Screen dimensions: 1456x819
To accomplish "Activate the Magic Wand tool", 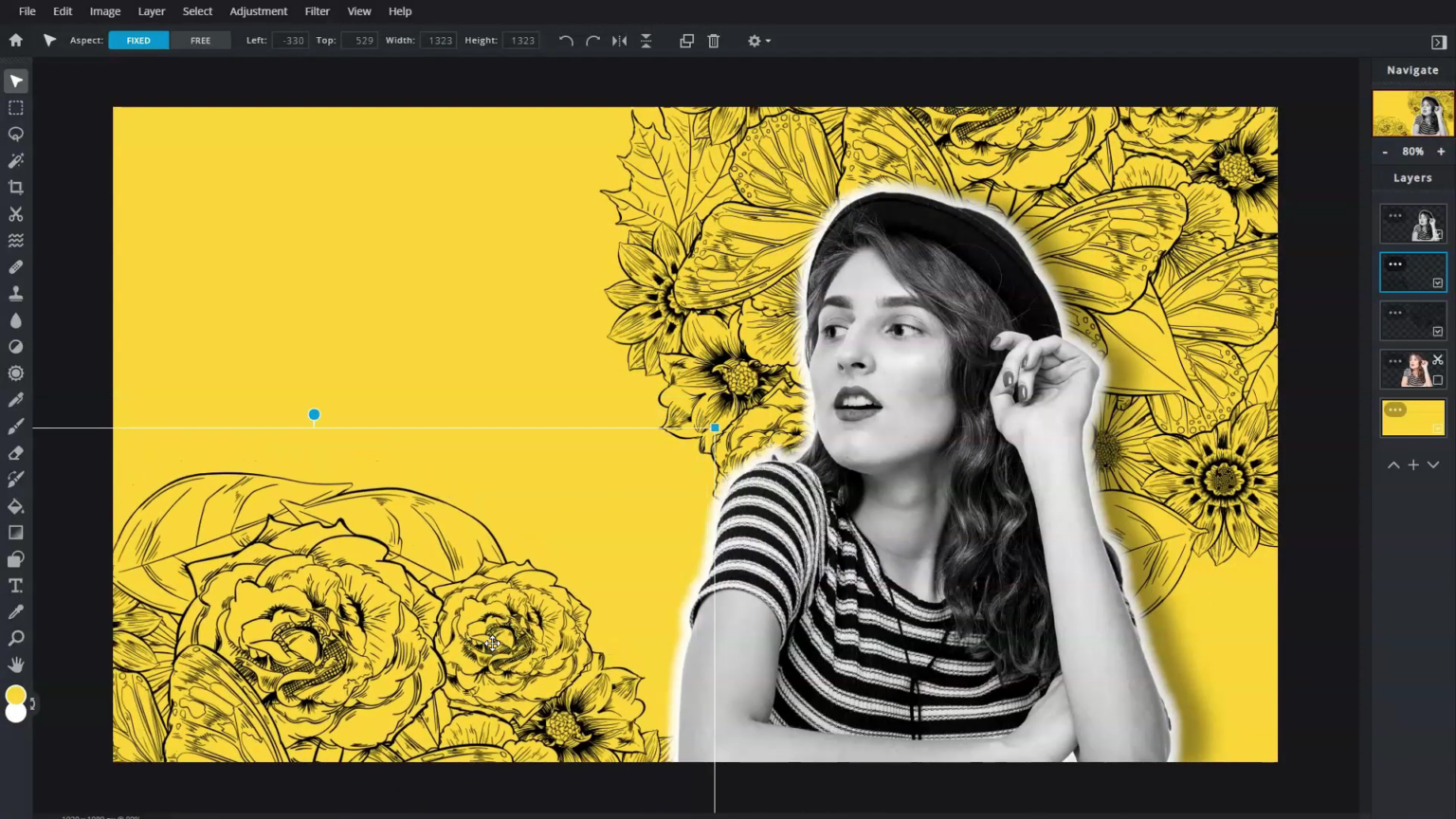I will pos(16,160).
